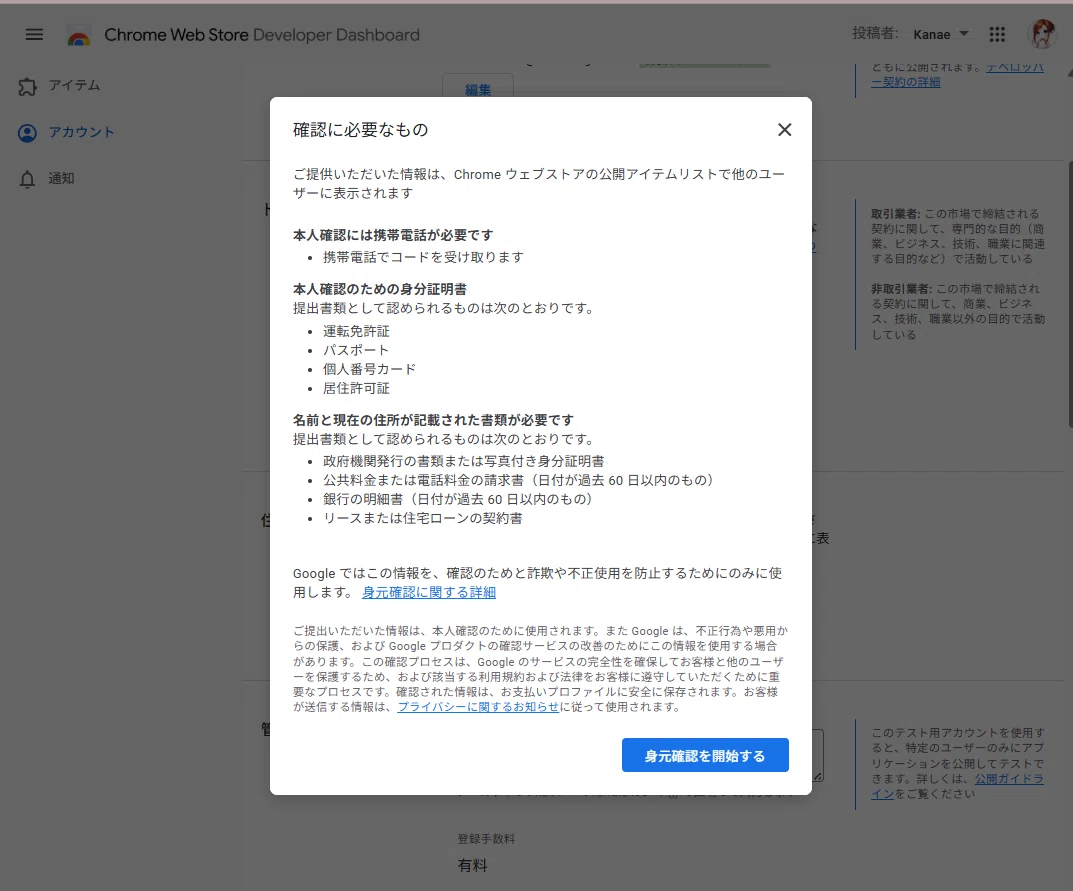The height and width of the screenshot is (891, 1073).
Task: Click the 有料 value at the bottom
Action: 472,866
